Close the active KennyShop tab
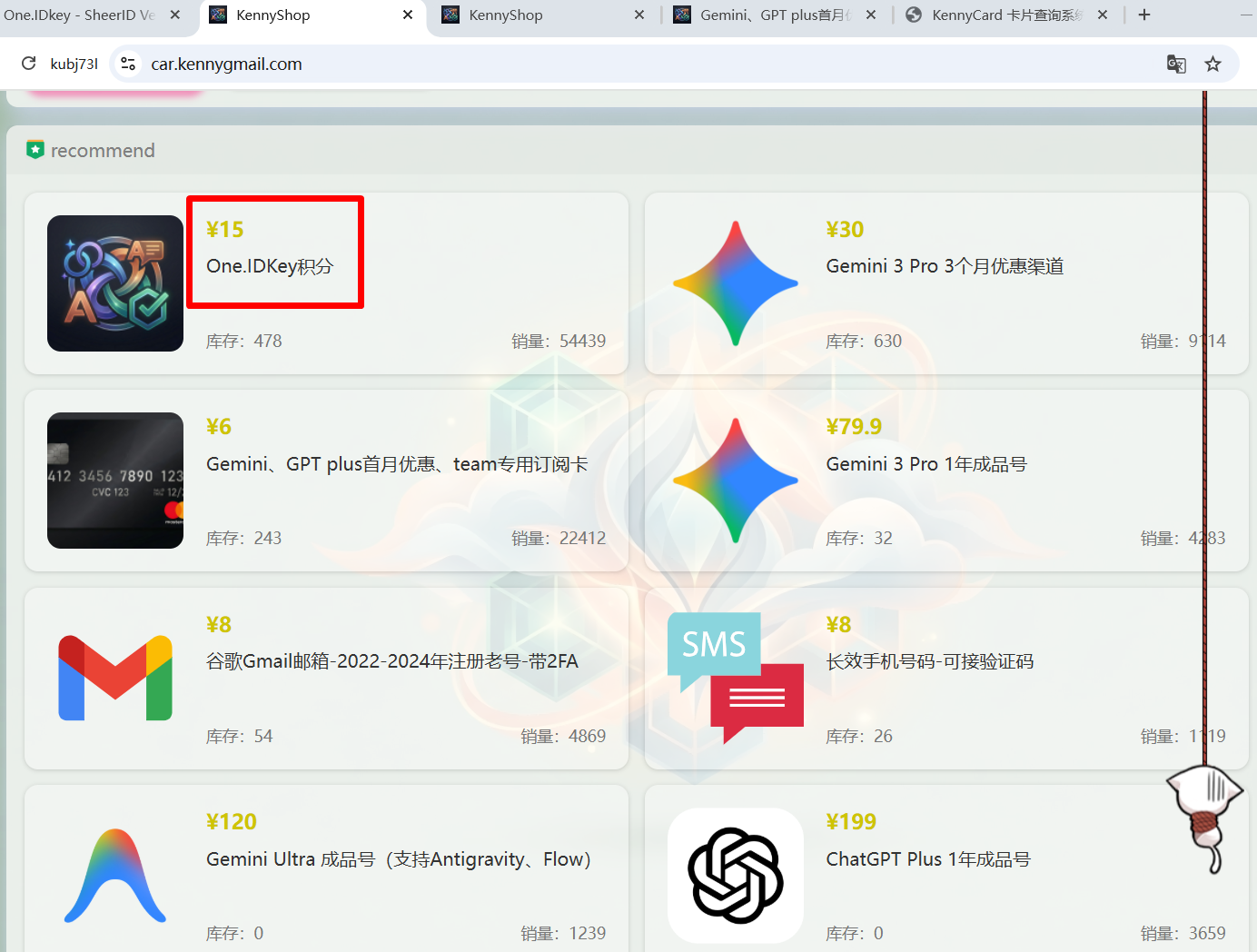1257x952 pixels. click(x=408, y=15)
